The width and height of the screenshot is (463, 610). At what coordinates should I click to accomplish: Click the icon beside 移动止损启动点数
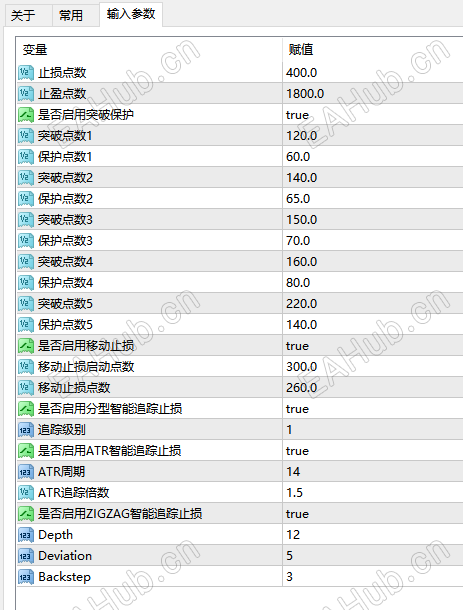tap(26, 367)
